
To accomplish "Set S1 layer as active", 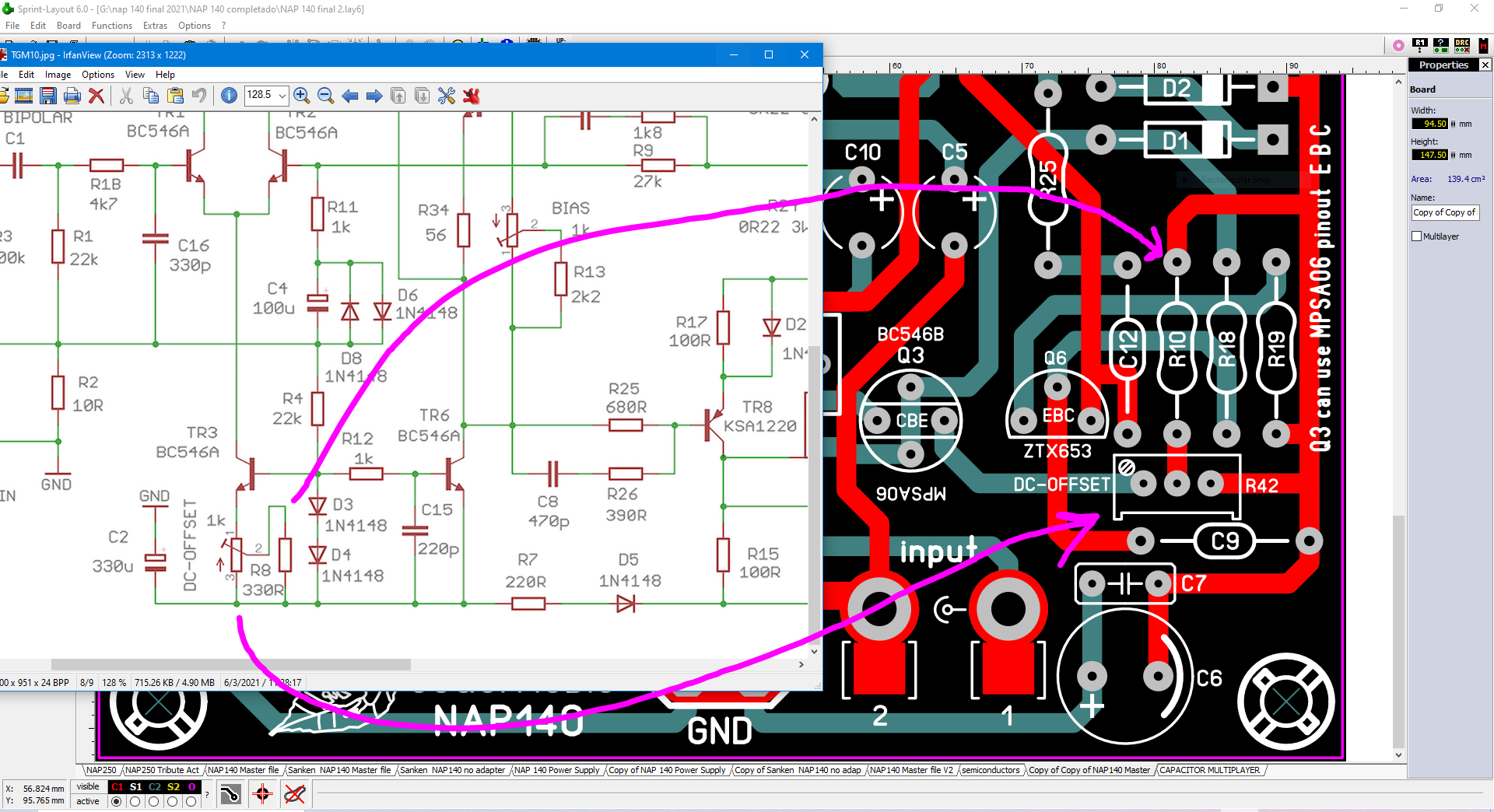I will 135,801.
